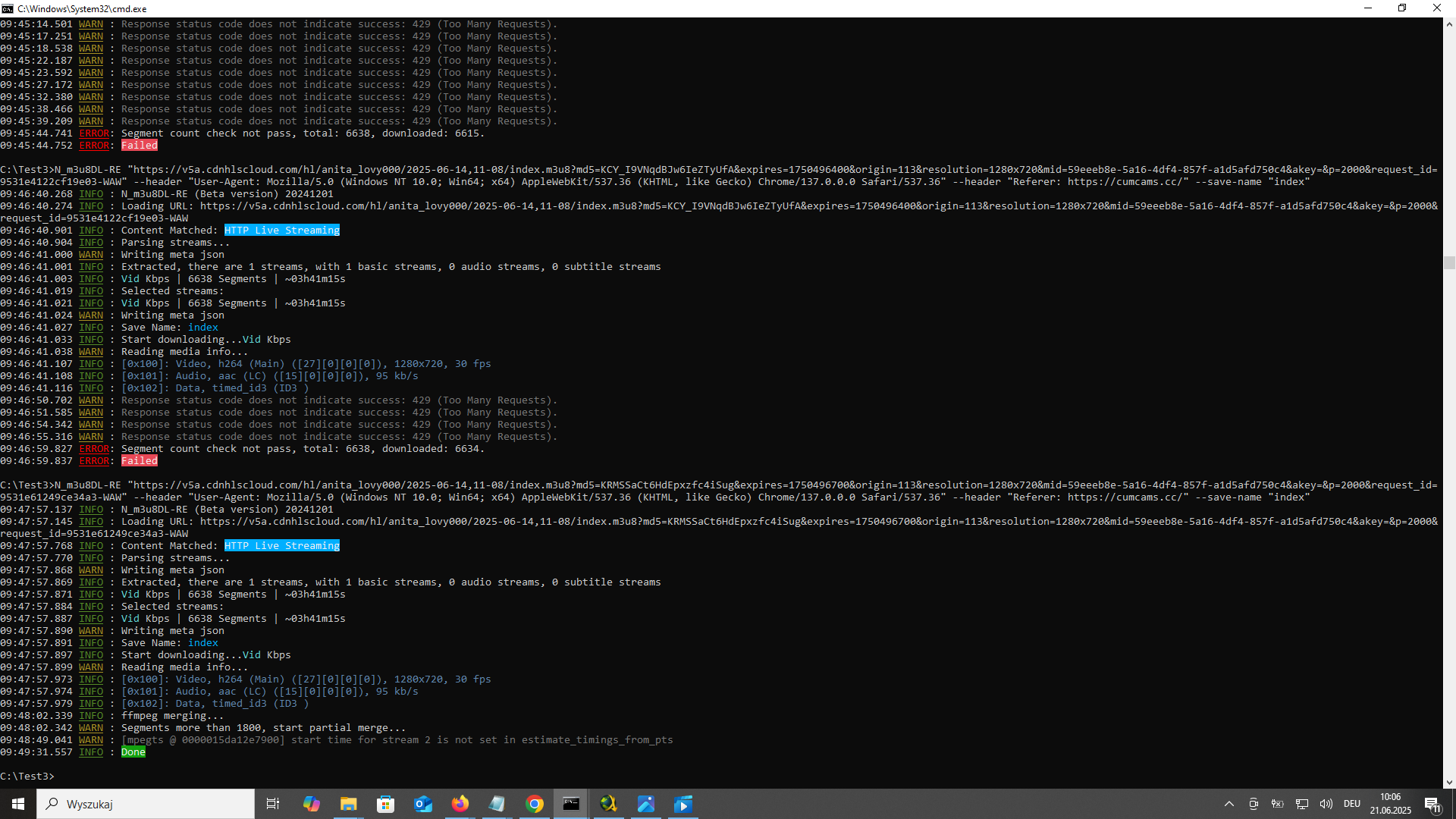Open the volume control in the tray
1456x819 pixels.
[x=1326, y=804]
